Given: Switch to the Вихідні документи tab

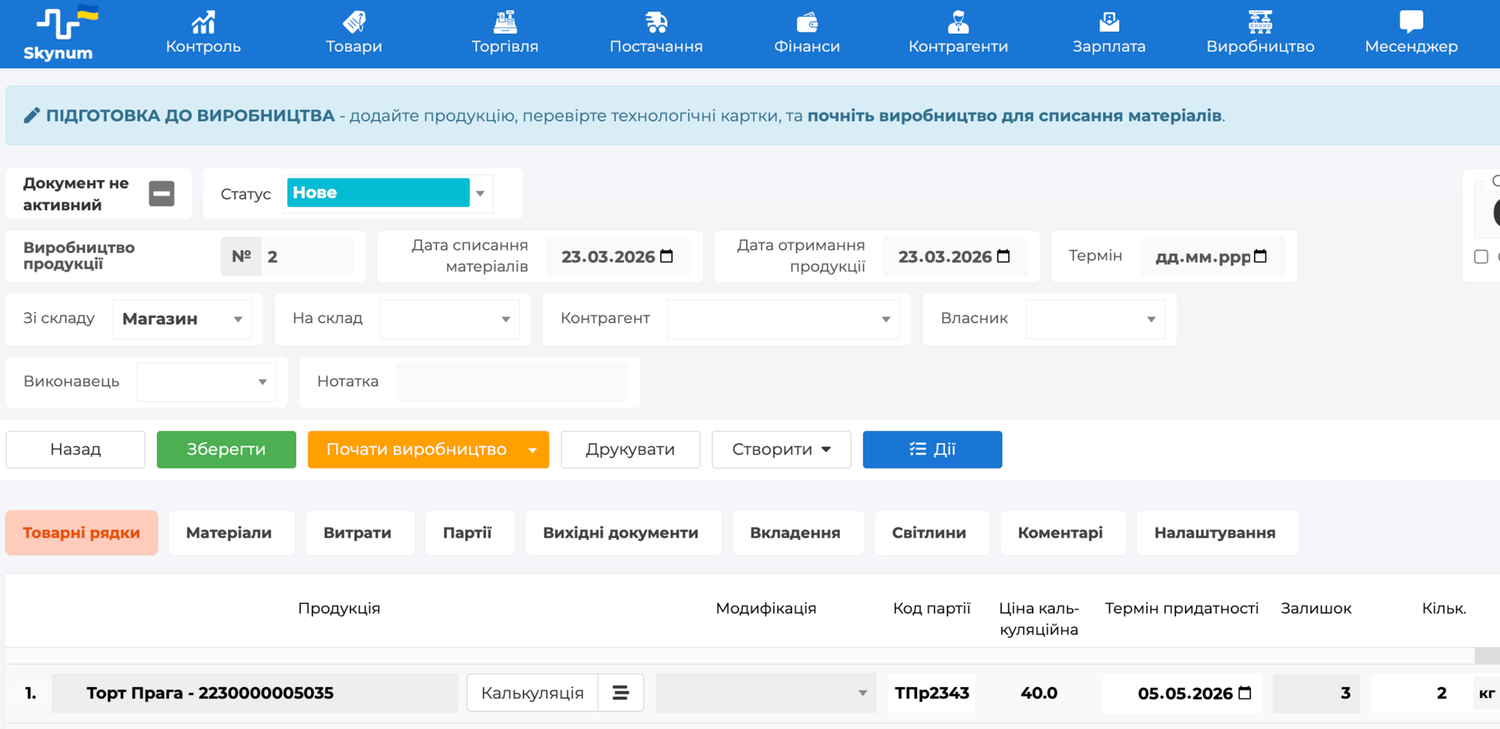Looking at the screenshot, I should click(x=621, y=533).
